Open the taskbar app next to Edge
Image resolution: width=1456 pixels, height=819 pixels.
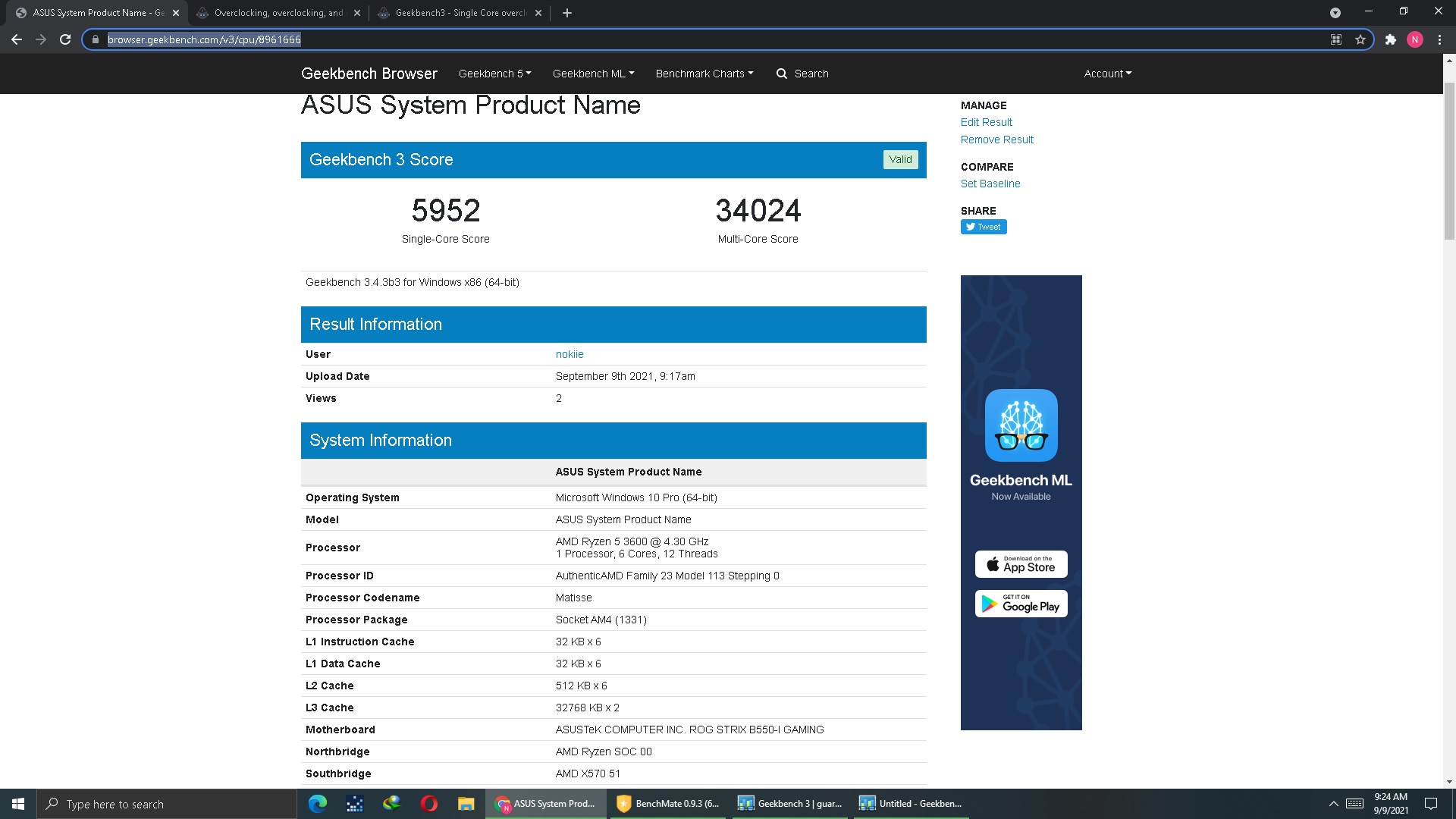354,804
